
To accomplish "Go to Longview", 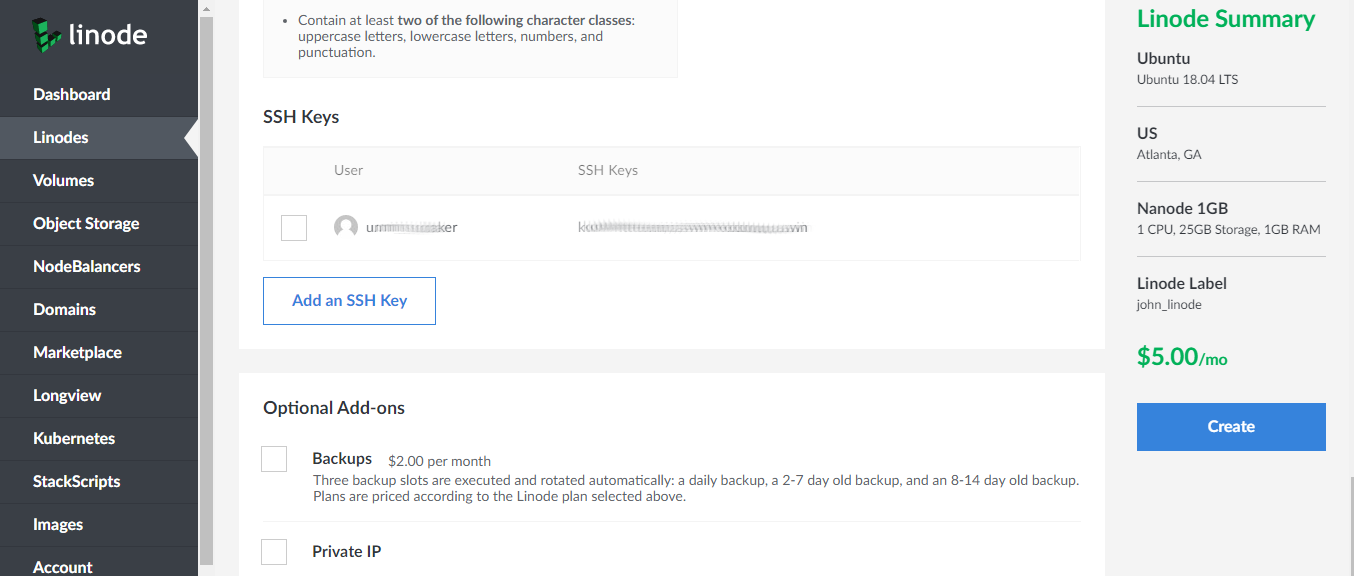I will (x=68, y=396).
